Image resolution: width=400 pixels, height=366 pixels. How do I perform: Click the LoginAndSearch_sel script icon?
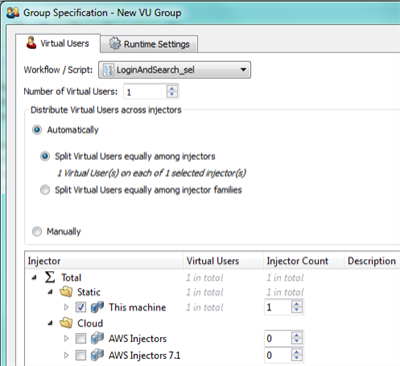pyautogui.click(x=108, y=70)
